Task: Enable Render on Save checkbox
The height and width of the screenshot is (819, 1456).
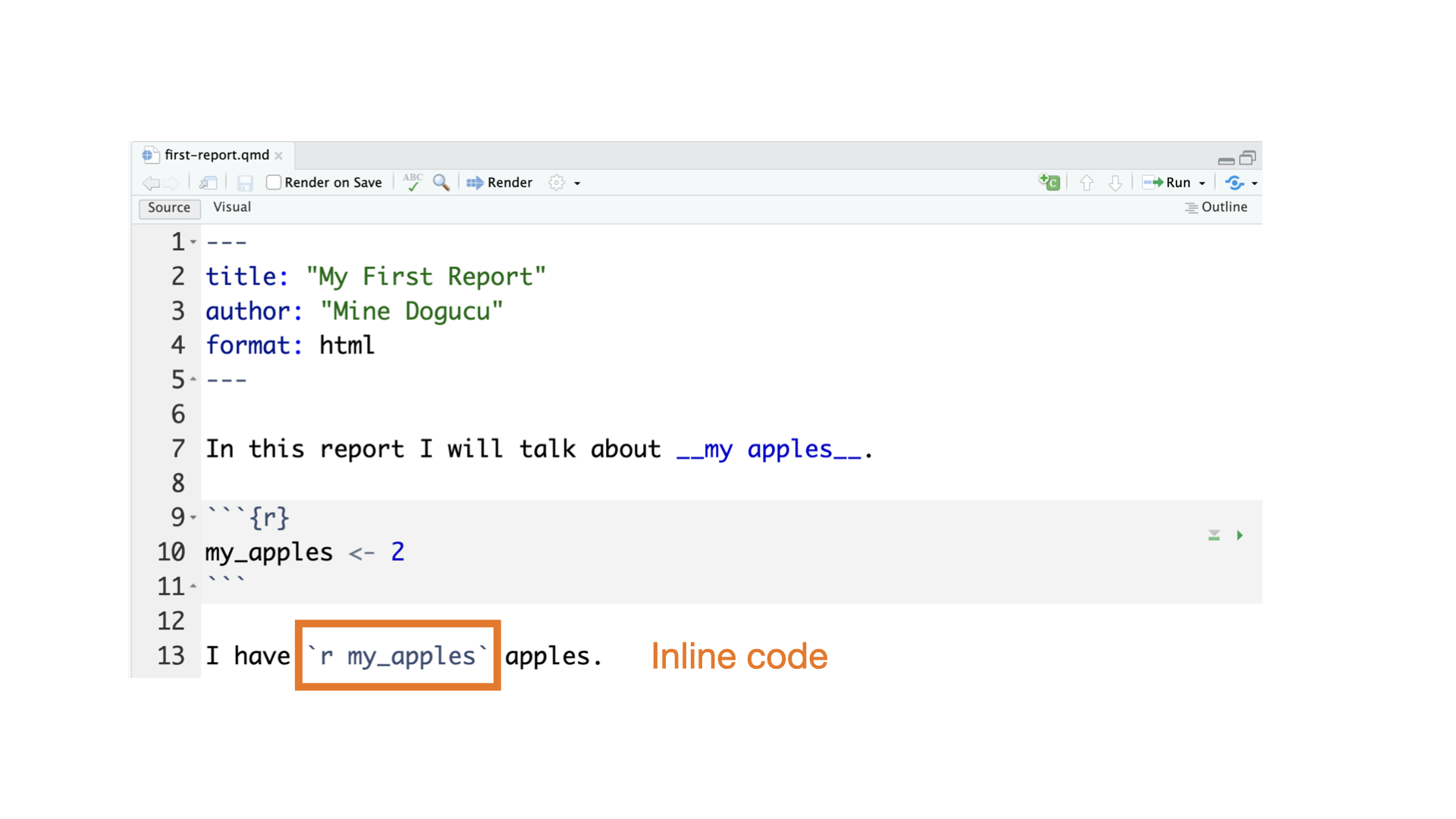Action: click(x=274, y=182)
